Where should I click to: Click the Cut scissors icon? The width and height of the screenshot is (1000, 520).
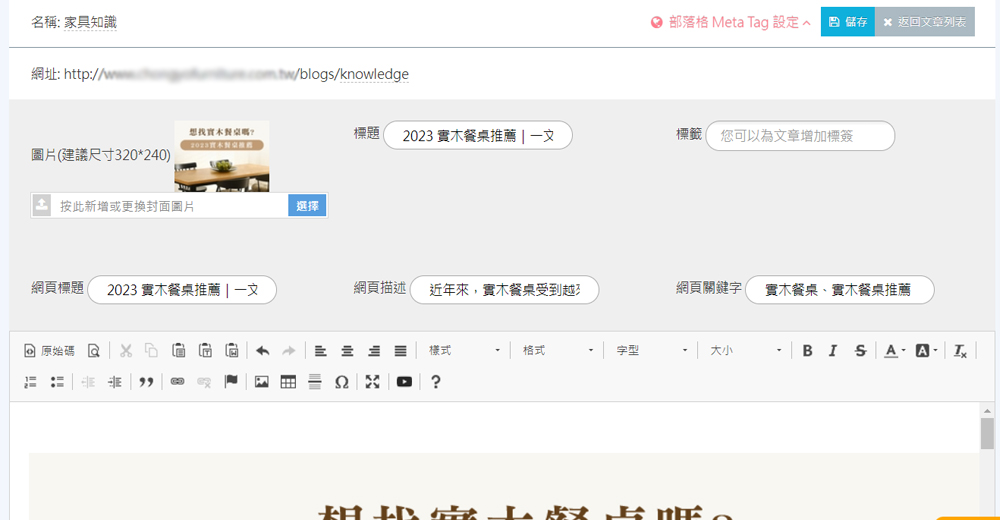click(x=126, y=351)
